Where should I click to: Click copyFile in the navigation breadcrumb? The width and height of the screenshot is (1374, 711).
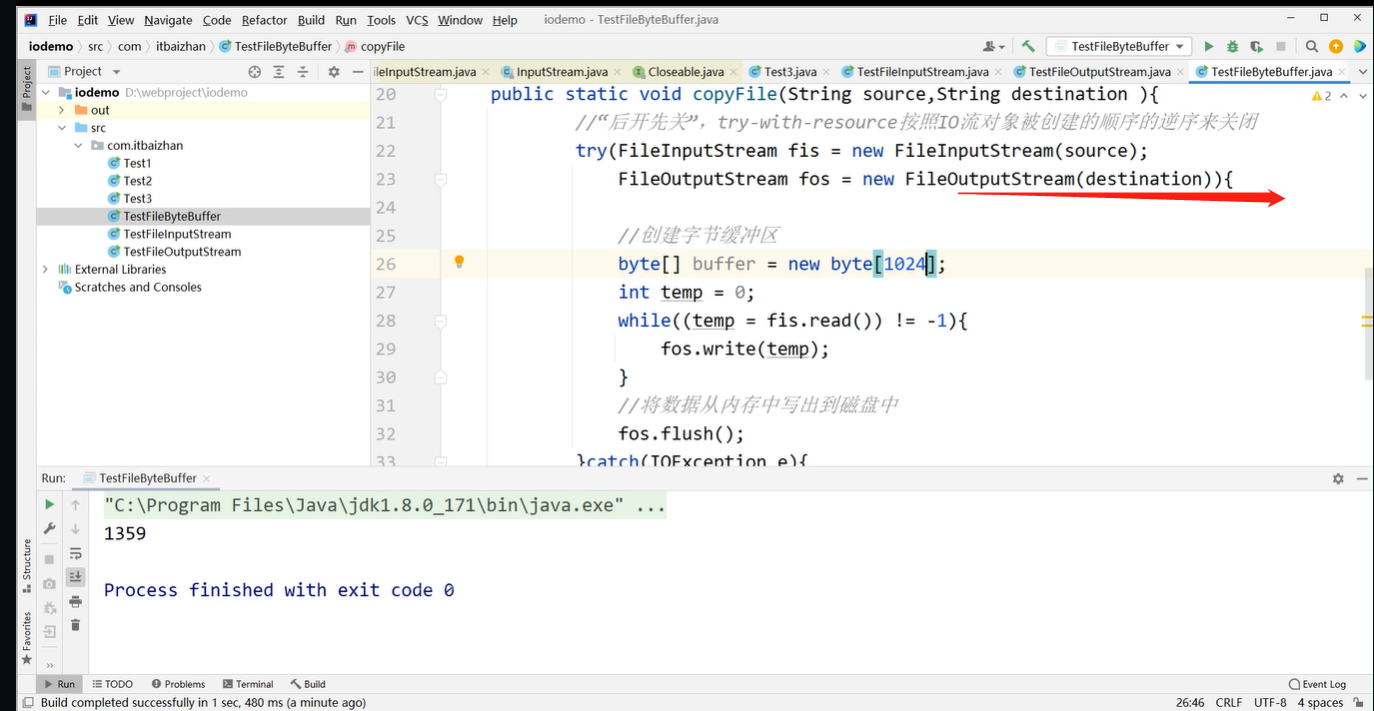pyautogui.click(x=375, y=46)
